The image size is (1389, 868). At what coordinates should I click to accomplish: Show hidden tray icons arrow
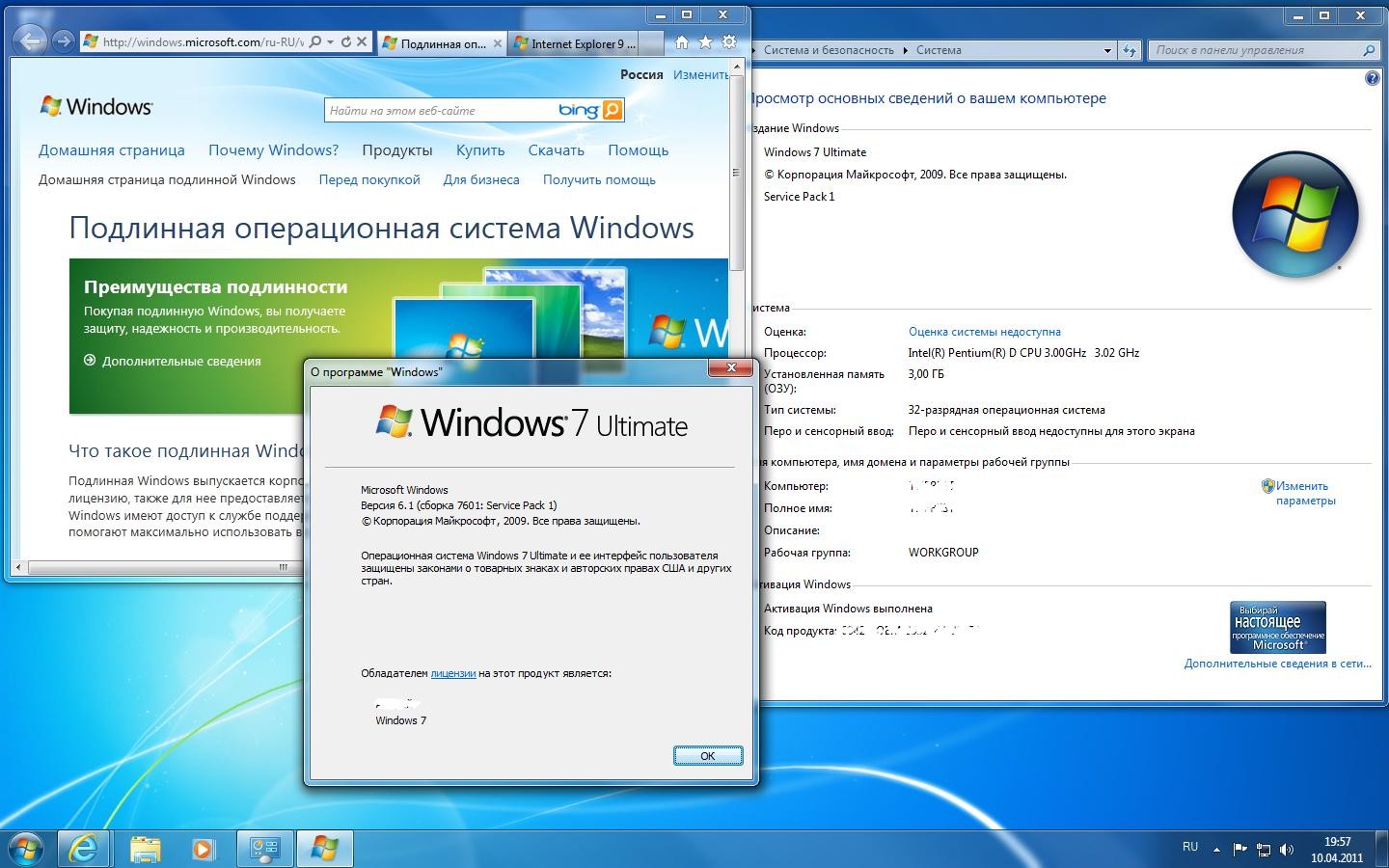[x=1217, y=850]
